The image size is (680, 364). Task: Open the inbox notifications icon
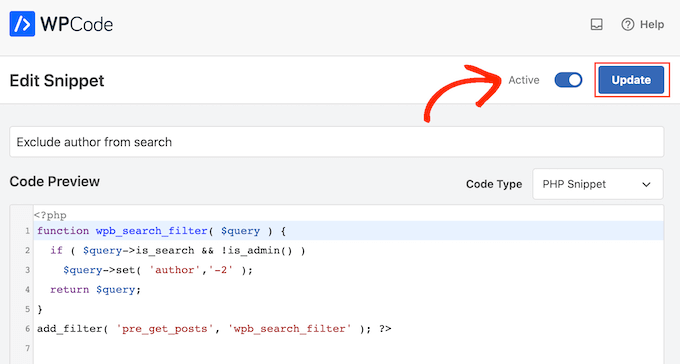597,24
